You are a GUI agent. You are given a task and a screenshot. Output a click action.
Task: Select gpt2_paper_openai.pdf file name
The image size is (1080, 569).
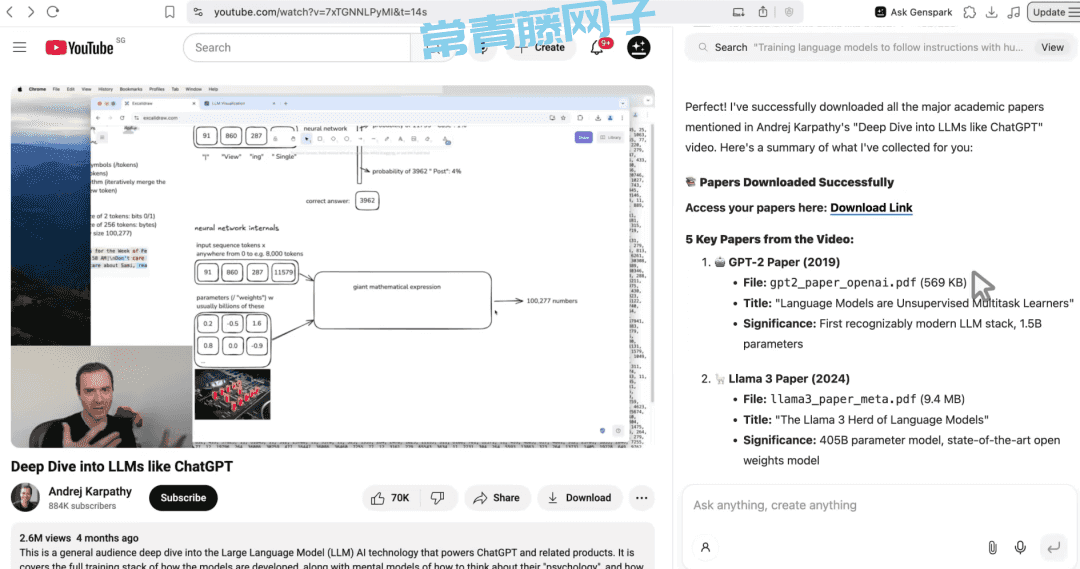(x=843, y=282)
